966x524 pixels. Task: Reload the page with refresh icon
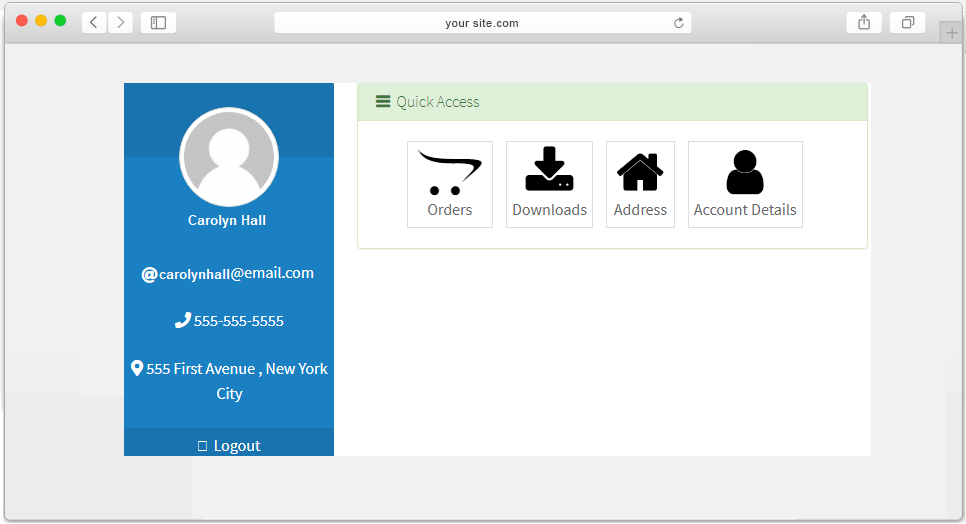[x=678, y=23]
